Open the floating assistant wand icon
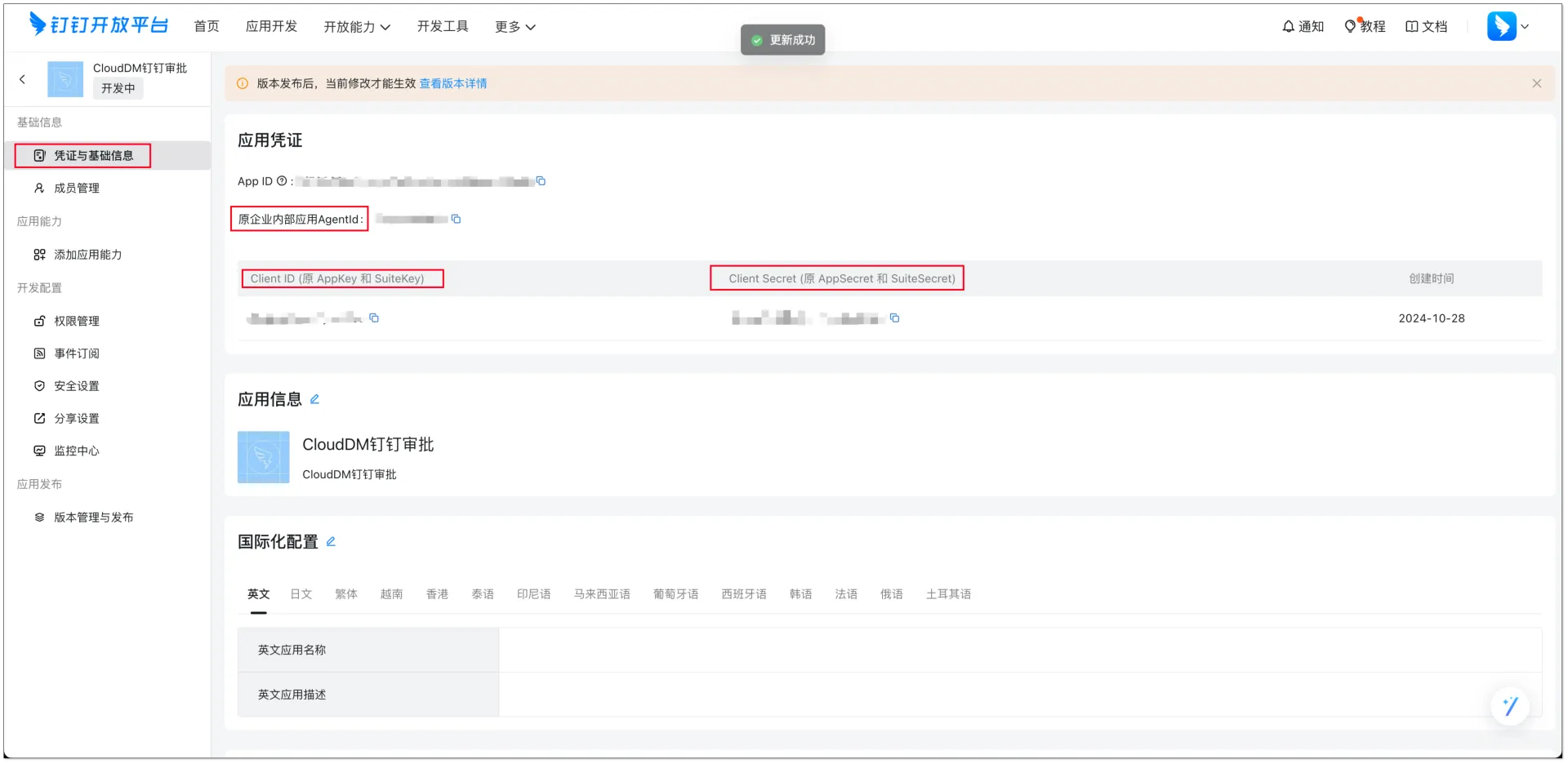The image size is (1568, 764). tap(1510, 705)
